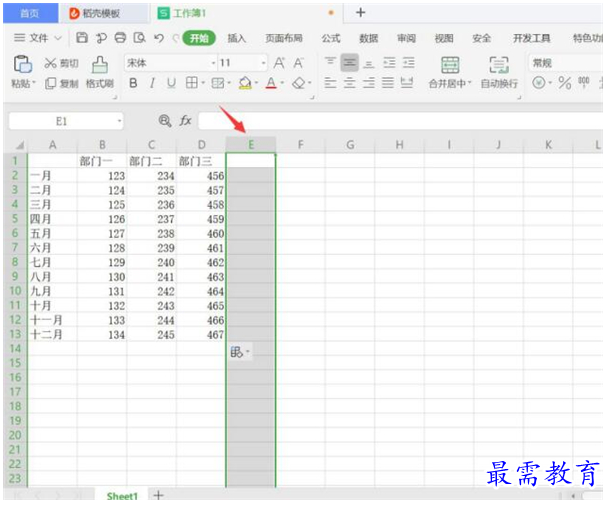Decrease font size with smaller A icon
Viewport: 608px width, 505px height.
click(x=298, y=63)
